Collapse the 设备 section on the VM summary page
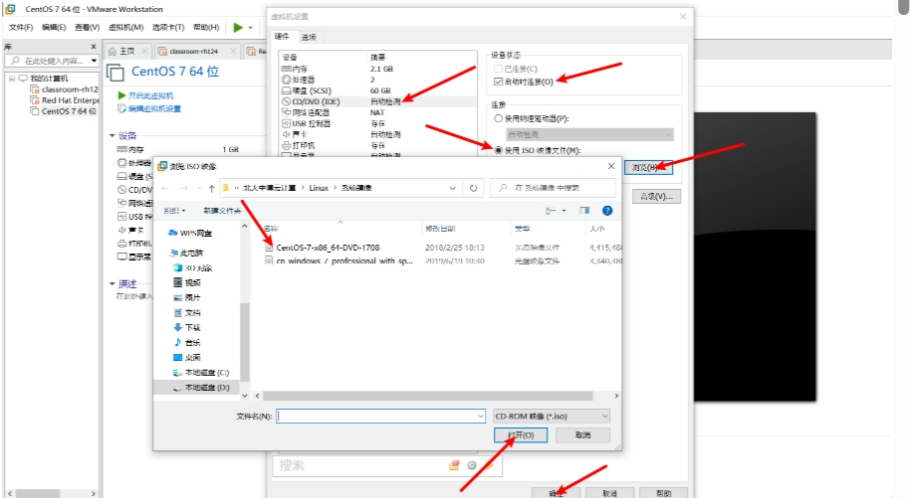 click(112, 136)
